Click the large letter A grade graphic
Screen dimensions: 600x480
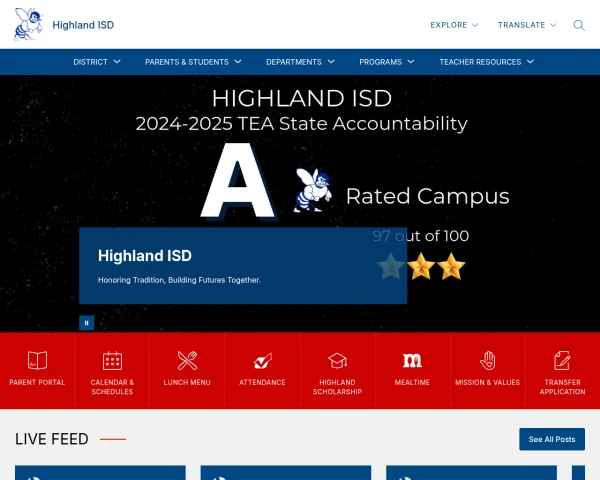click(238, 181)
